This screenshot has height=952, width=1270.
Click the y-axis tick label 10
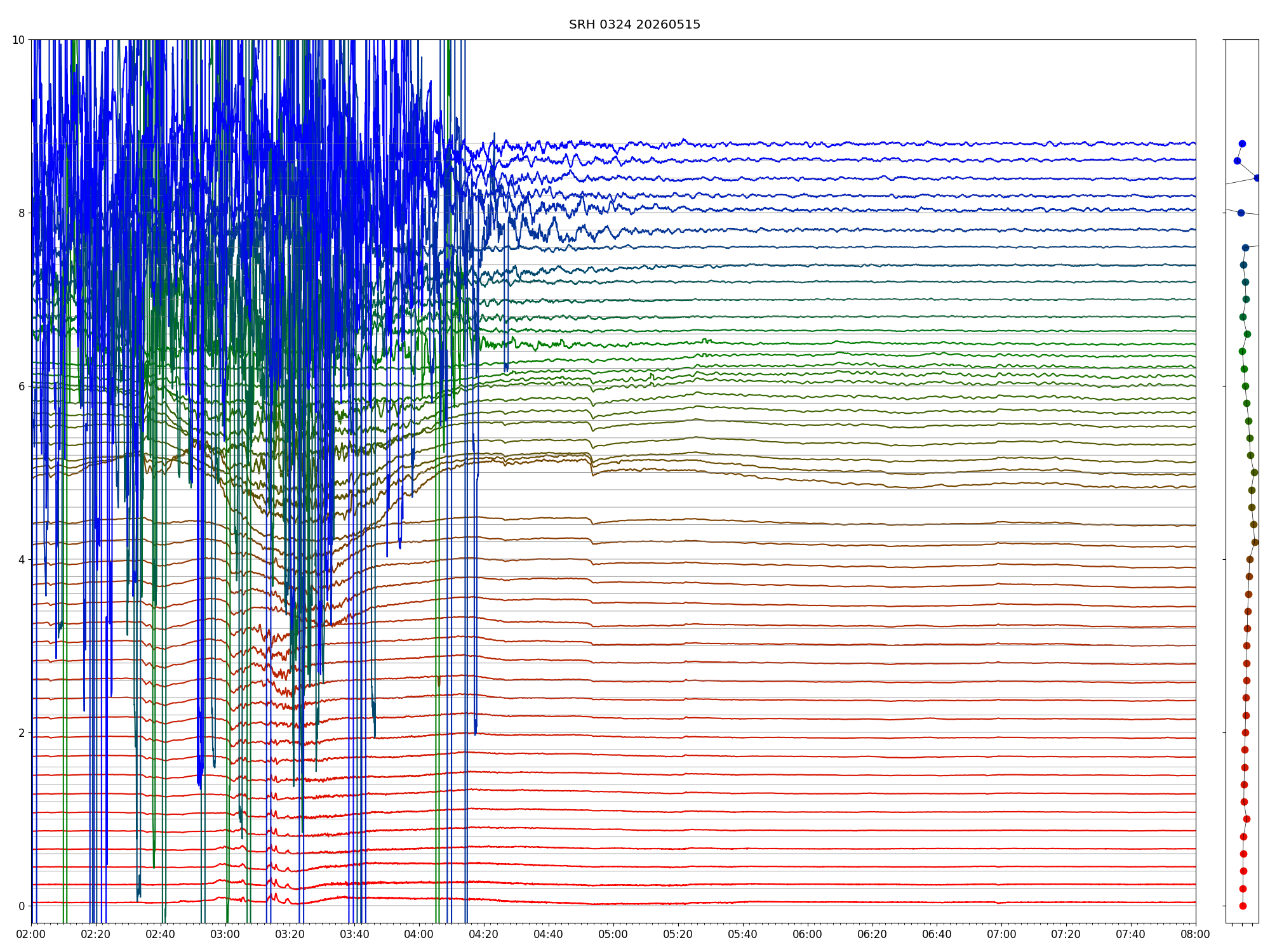18,39
